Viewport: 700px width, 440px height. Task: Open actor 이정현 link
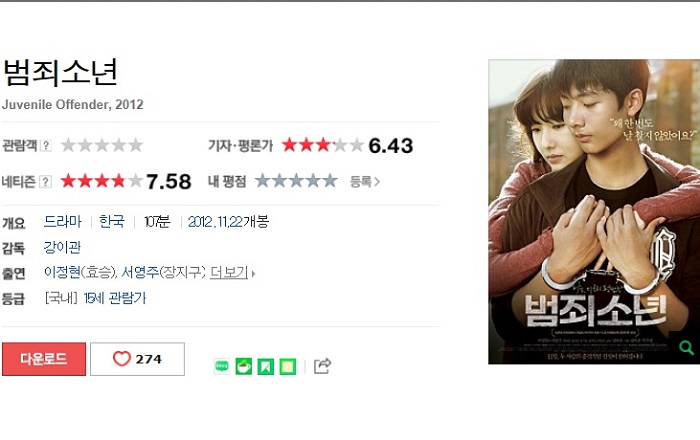62,272
